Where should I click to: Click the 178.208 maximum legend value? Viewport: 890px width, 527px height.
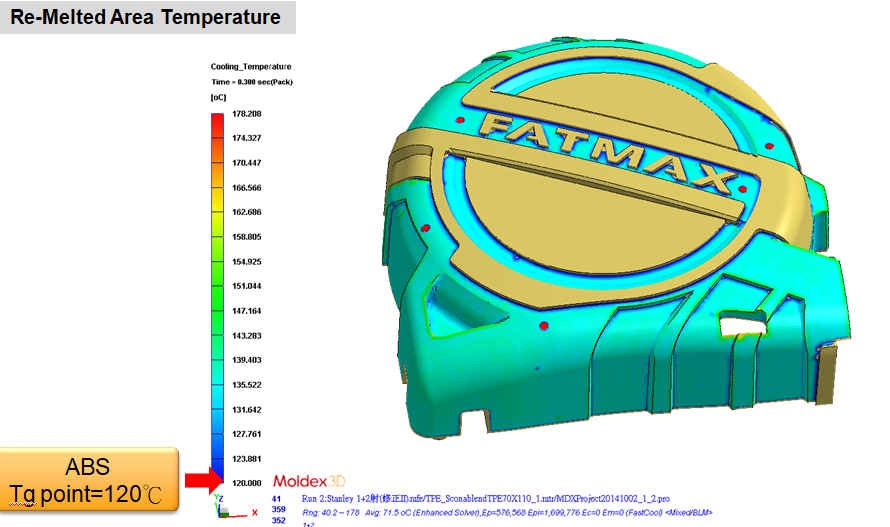pos(246,114)
